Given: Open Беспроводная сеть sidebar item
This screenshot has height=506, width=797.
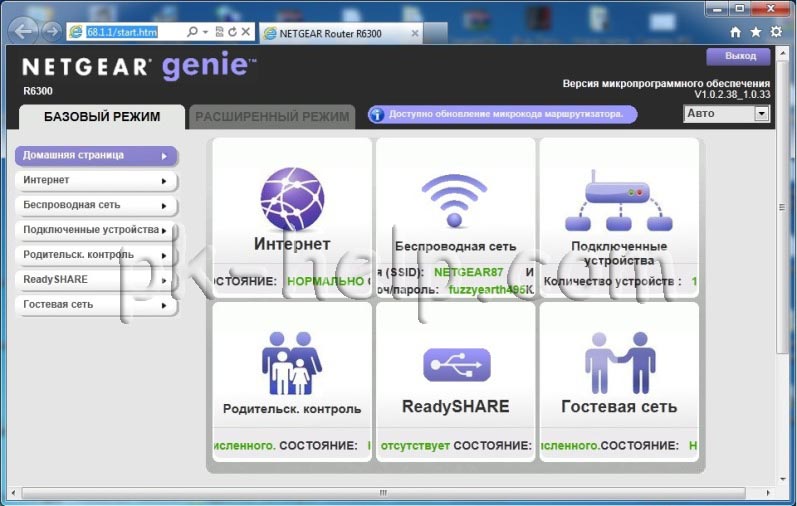Looking at the screenshot, I should pos(96,205).
